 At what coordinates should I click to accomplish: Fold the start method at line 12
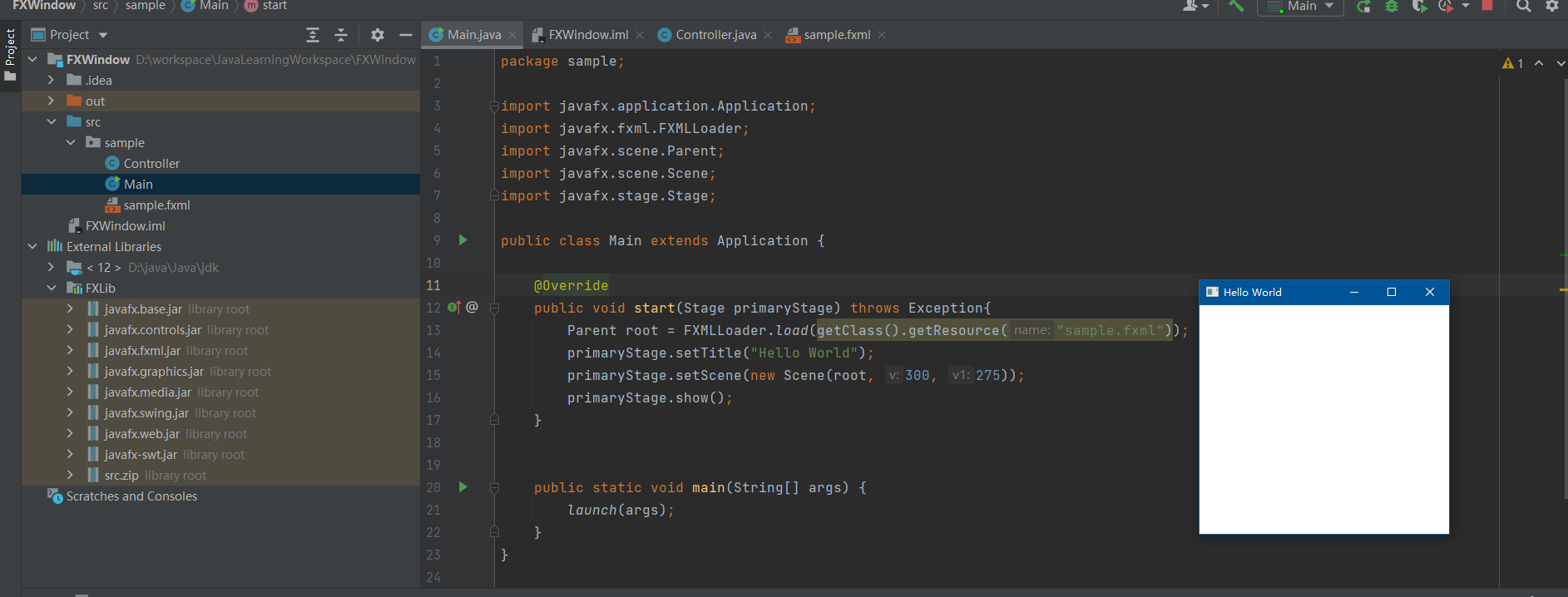click(x=494, y=308)
